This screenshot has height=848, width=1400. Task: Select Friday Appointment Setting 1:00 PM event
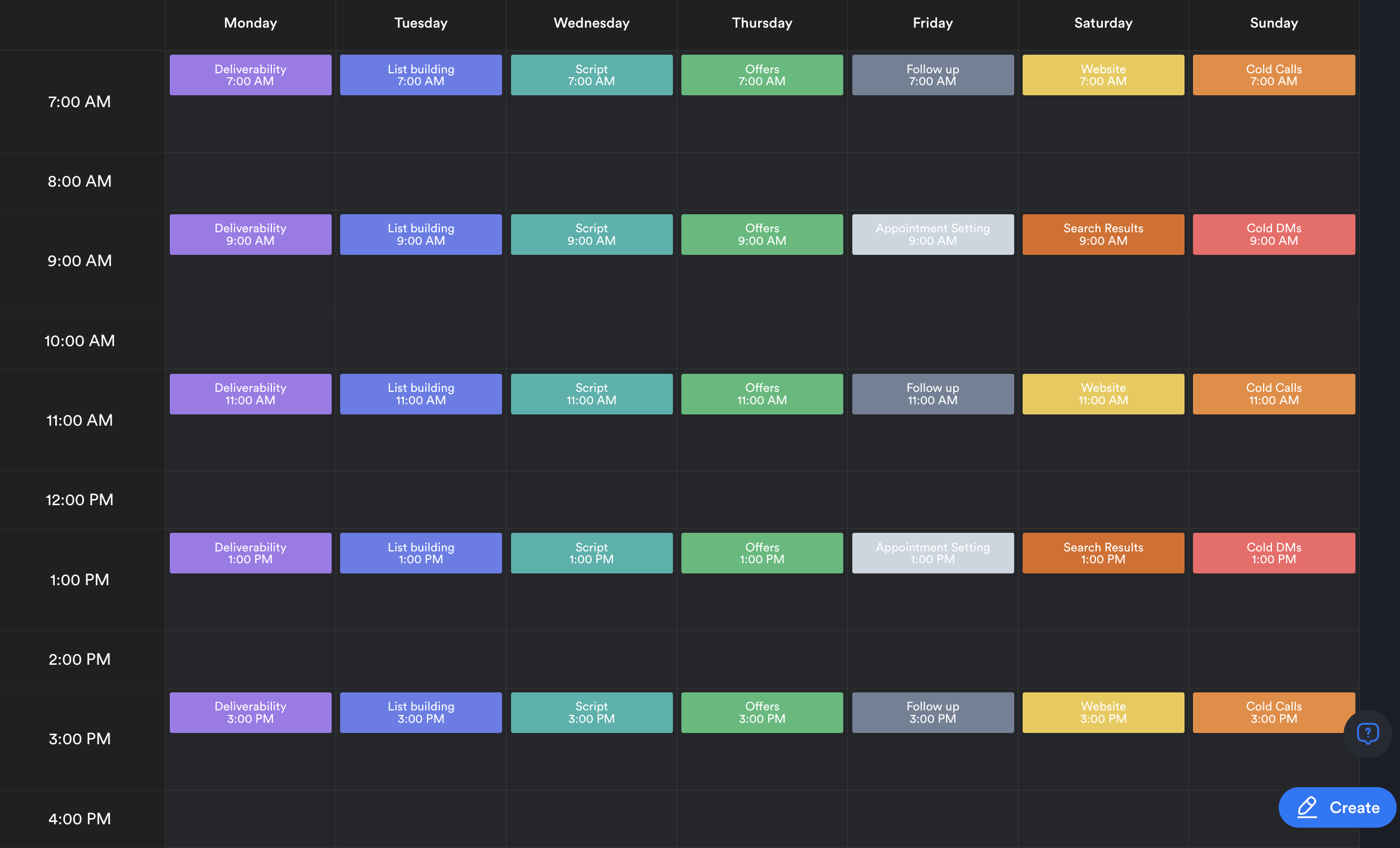pos(932,553)
